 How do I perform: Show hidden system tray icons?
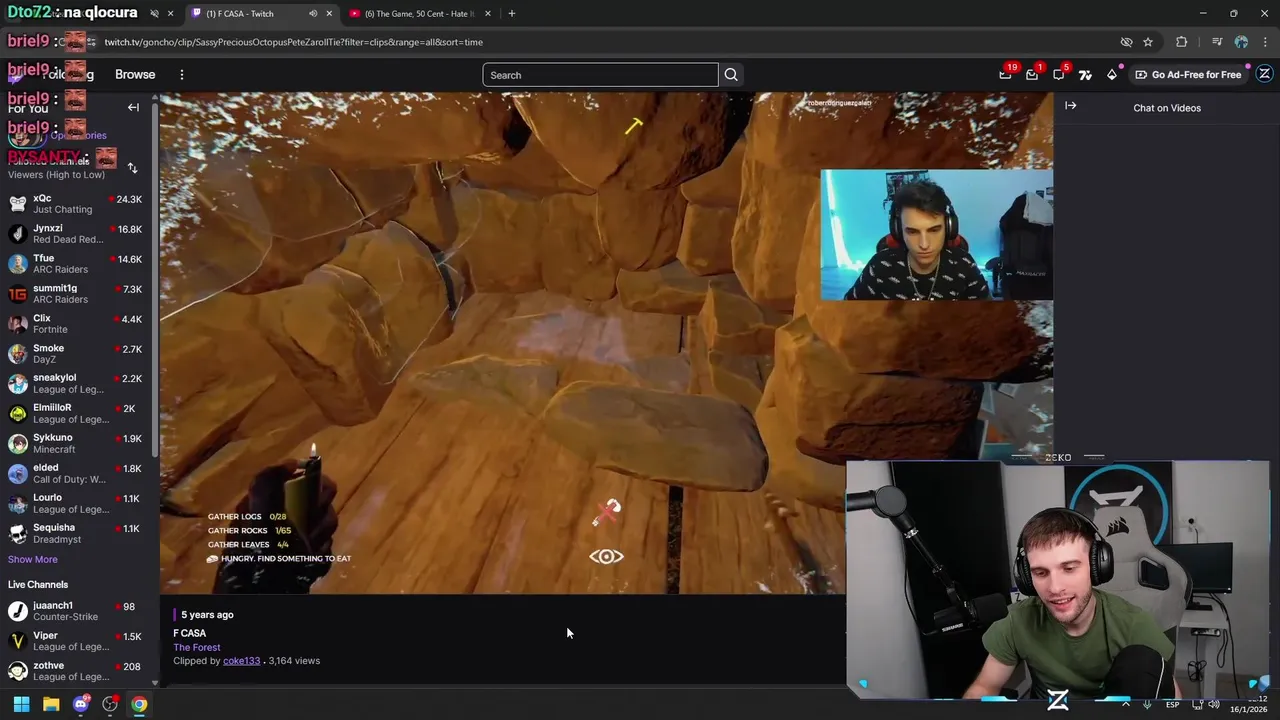click(x=1126, y=704)
